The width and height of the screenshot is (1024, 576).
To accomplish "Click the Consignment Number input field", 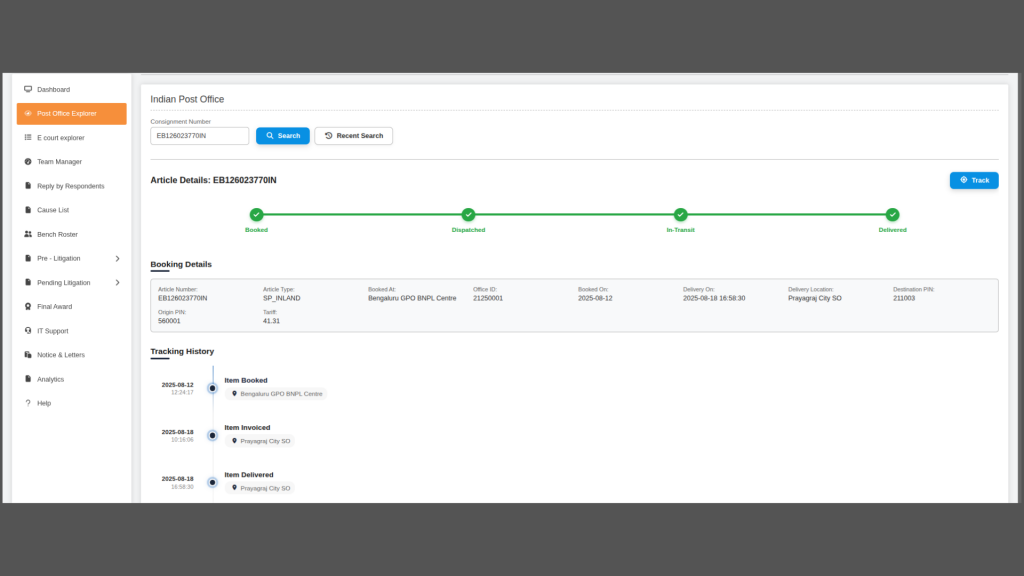I will pos(199,136).
